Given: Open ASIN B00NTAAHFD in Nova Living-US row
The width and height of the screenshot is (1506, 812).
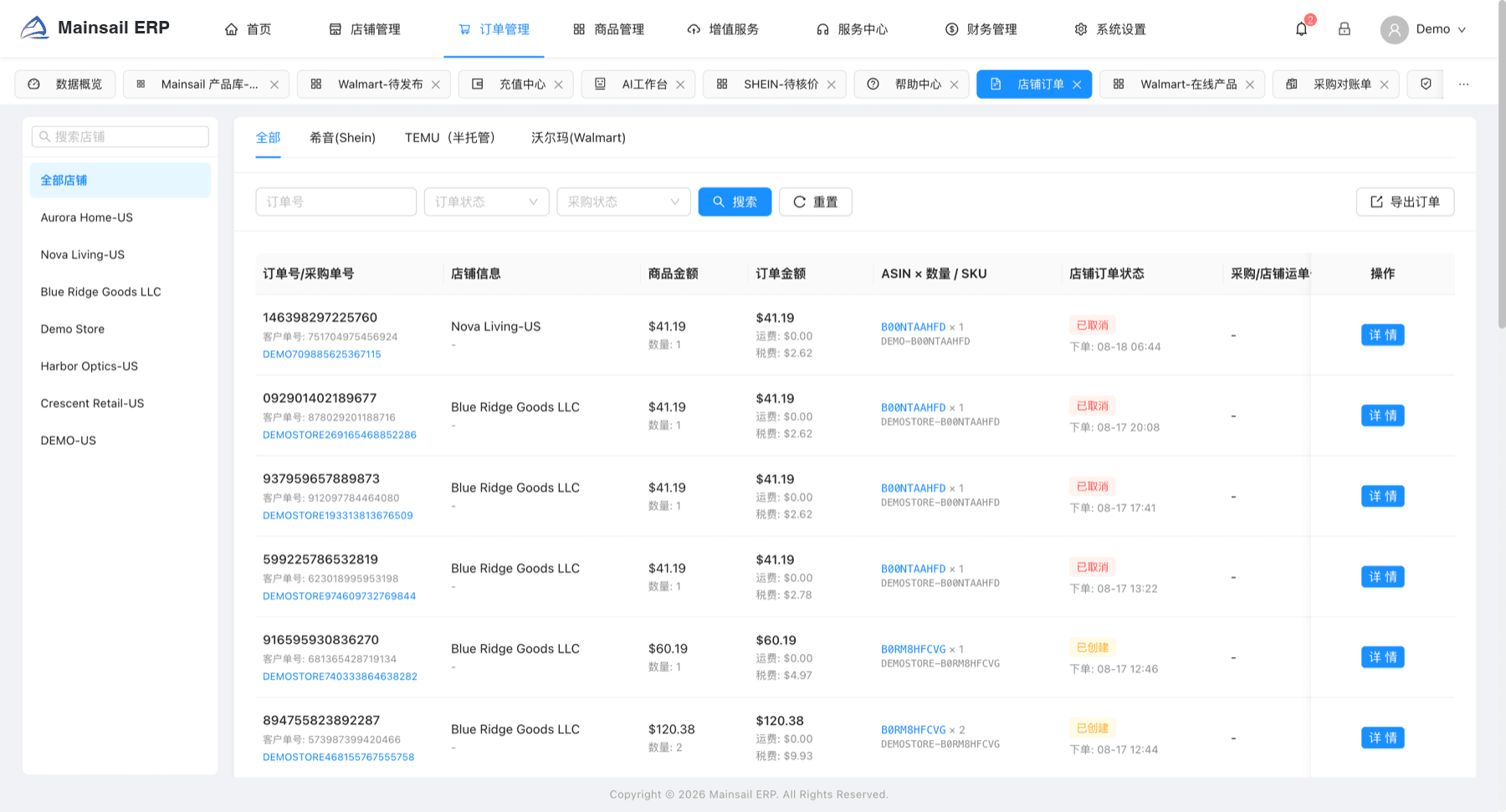Looking at the screenshot, I should click(913, 327).
